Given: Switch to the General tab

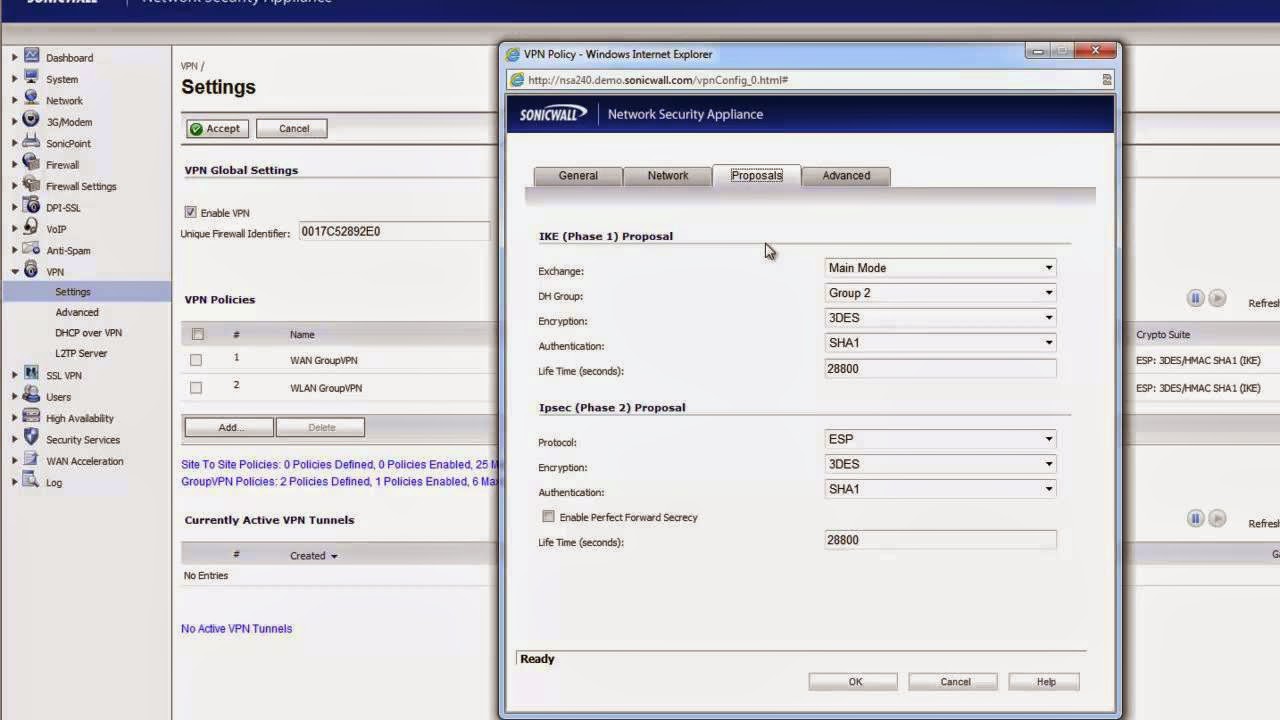Looking at the screenshot, I should click(578, 176).
